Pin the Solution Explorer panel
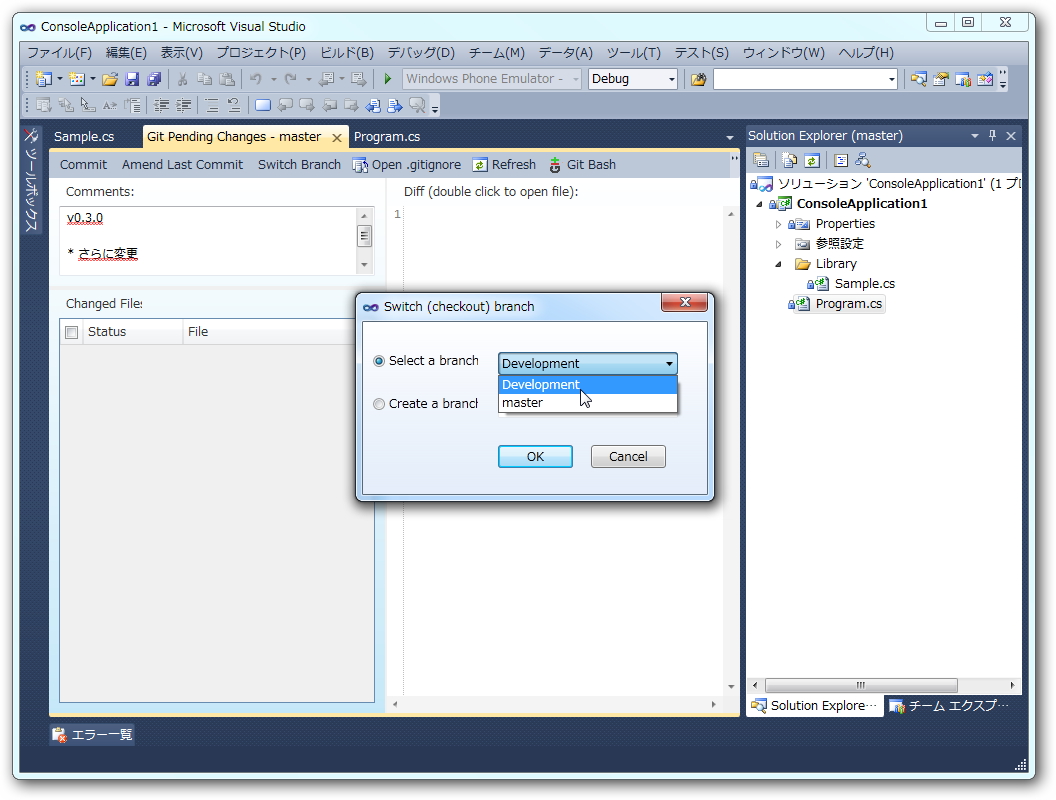The height and width of the screenshot is (800, 1056). (992, 135)
